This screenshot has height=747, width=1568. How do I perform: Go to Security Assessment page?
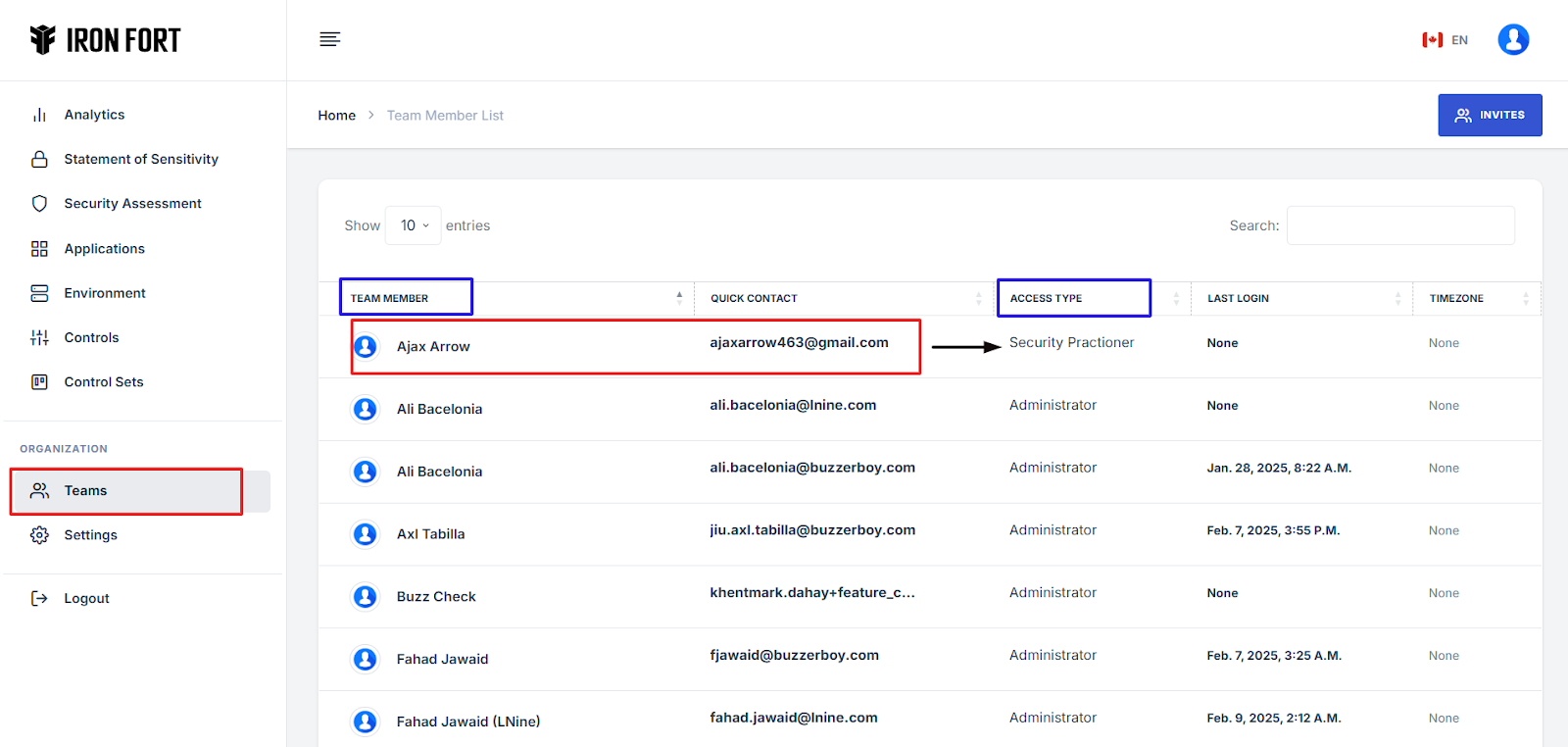click(132, 203)
